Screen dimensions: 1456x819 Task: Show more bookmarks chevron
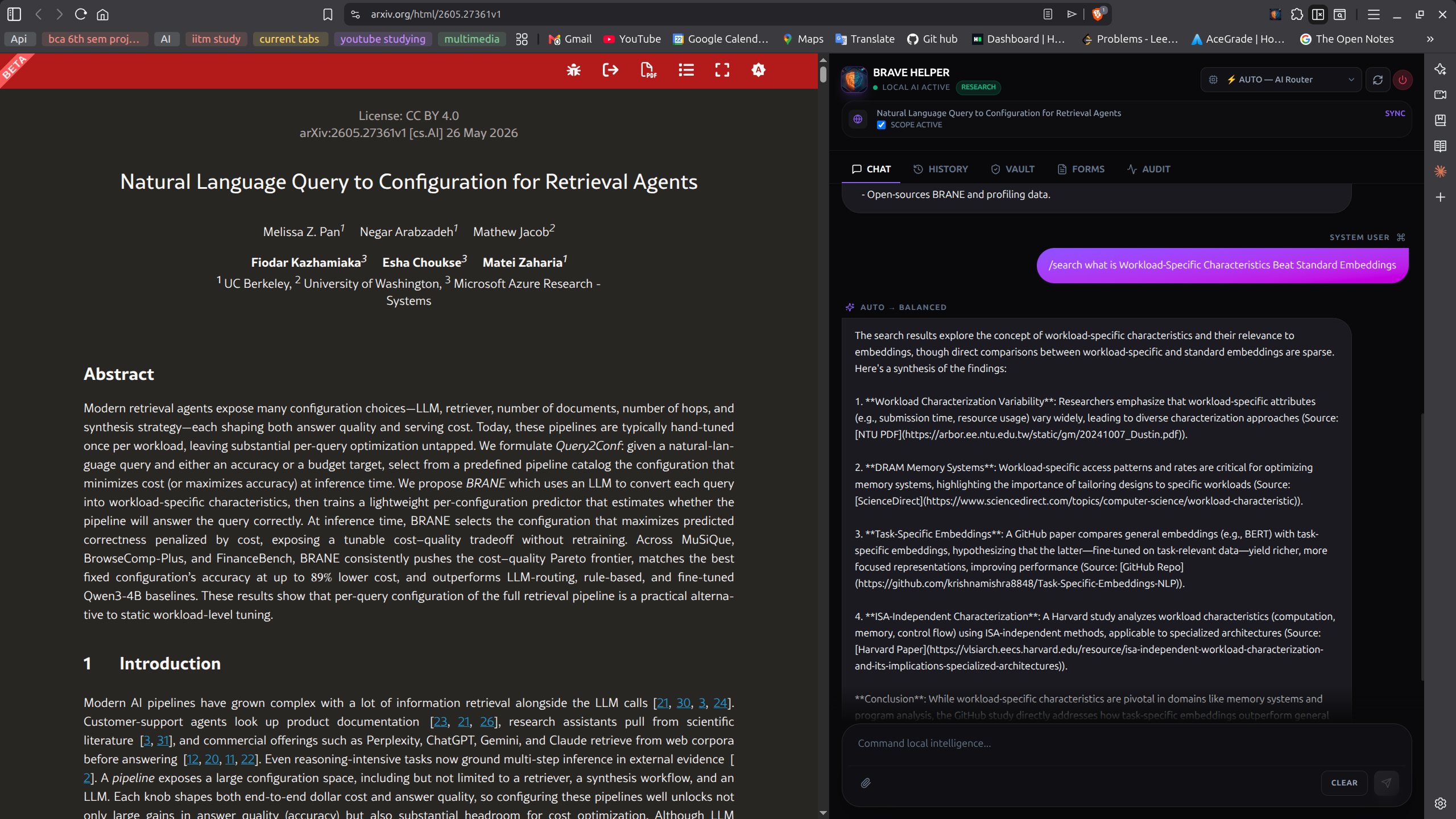(1430, 39)
